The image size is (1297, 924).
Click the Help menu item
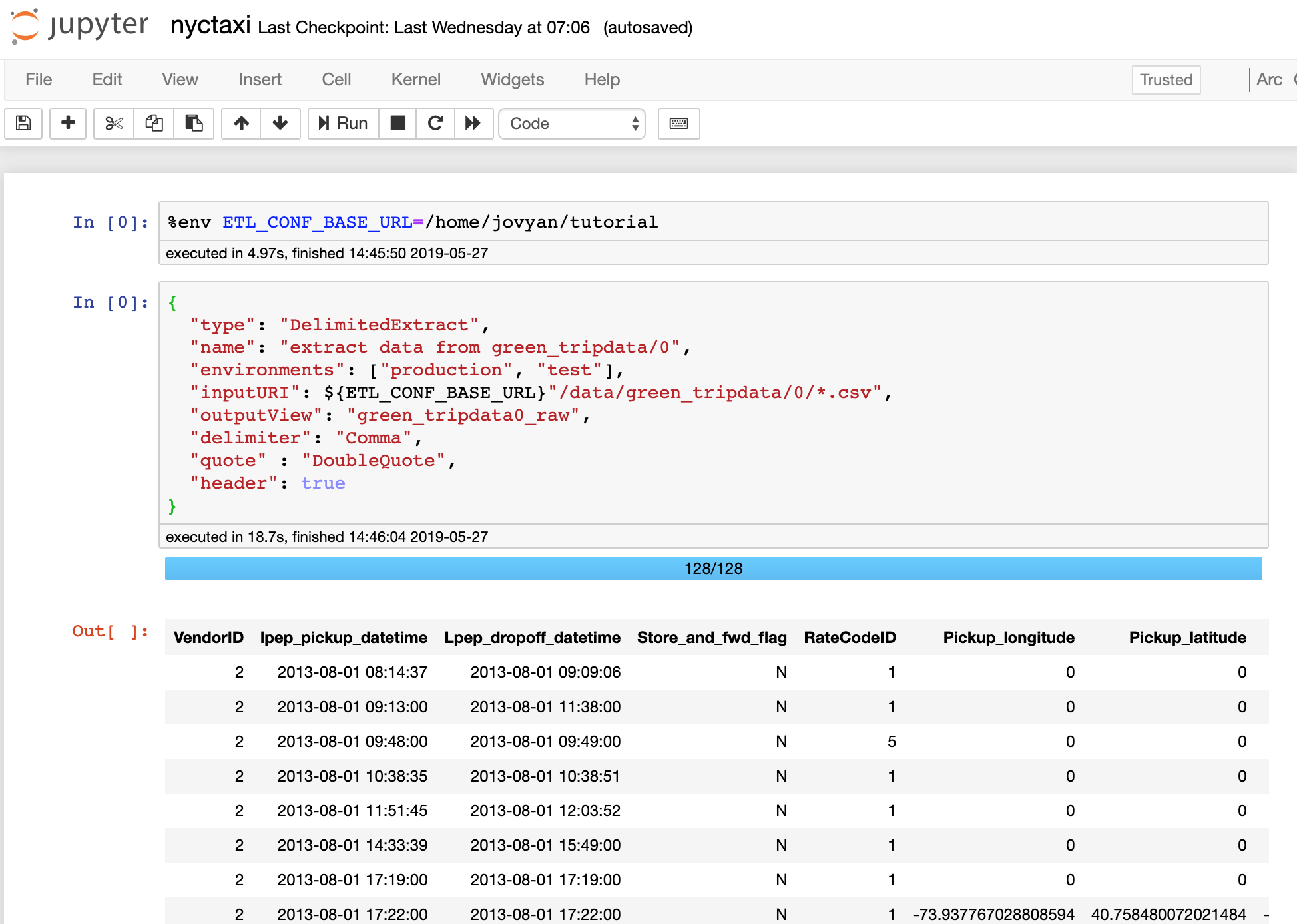tap(602, 79)
